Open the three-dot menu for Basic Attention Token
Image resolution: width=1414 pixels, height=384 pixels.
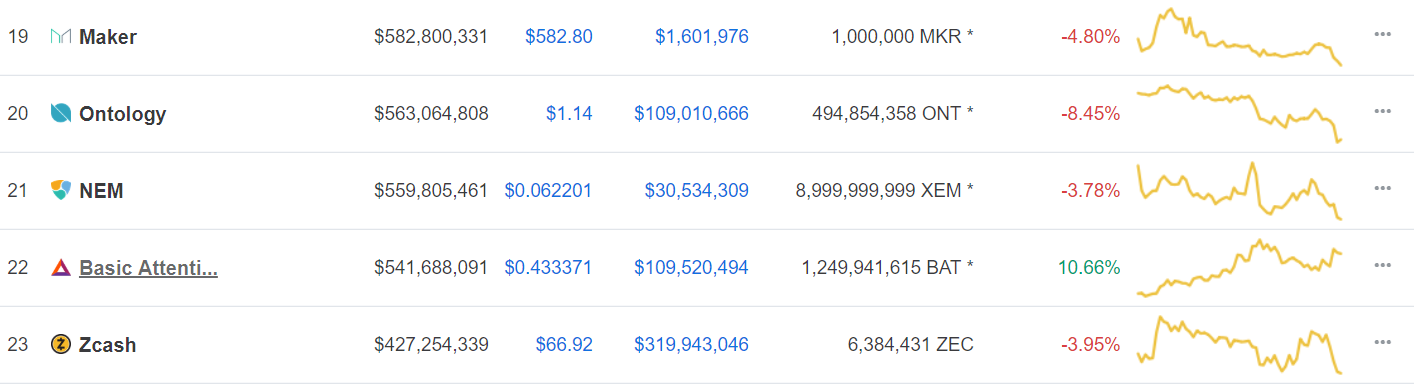(1383, 265)
